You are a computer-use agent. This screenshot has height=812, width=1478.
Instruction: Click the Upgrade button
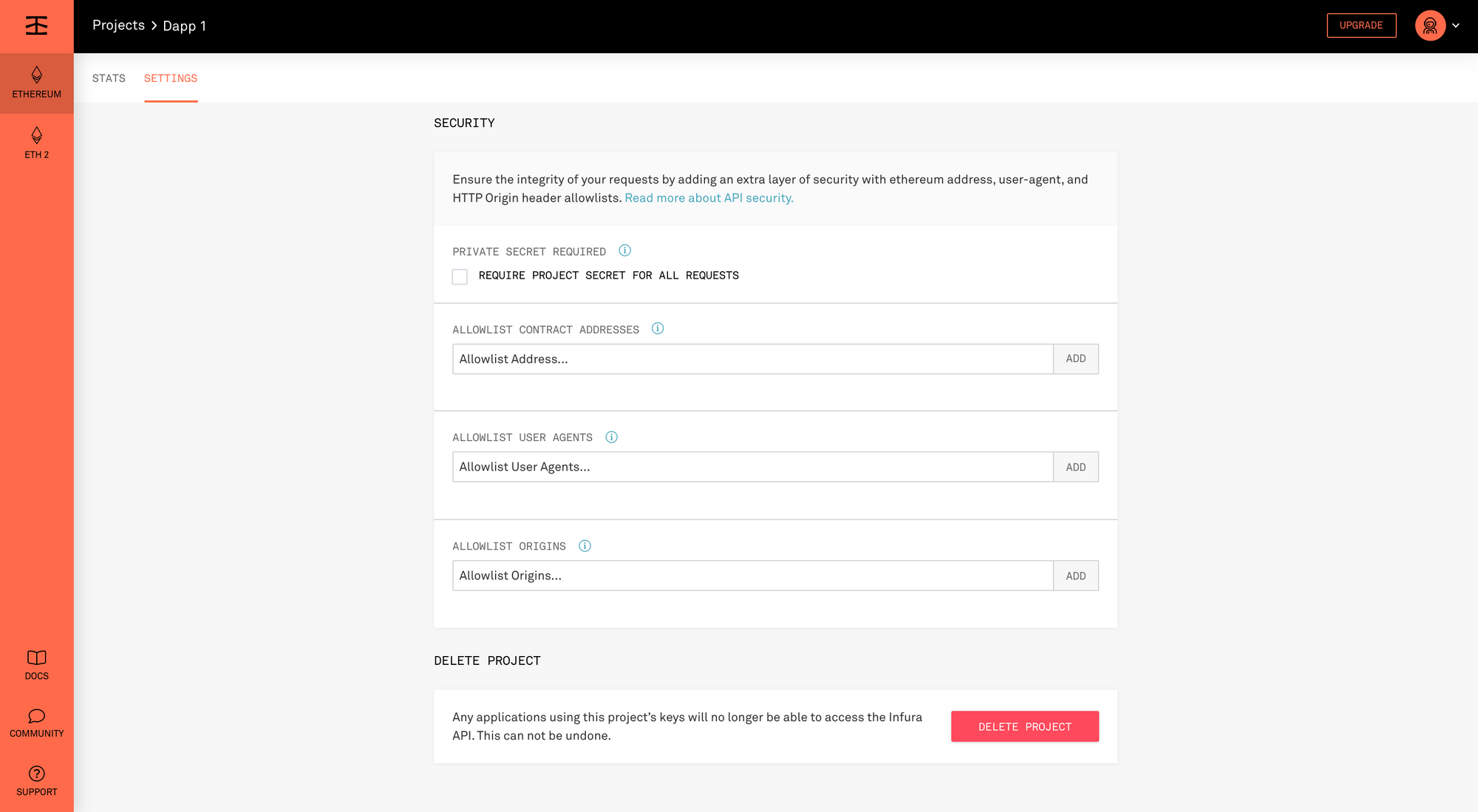pyautogui.click(x=1361, y=25)
